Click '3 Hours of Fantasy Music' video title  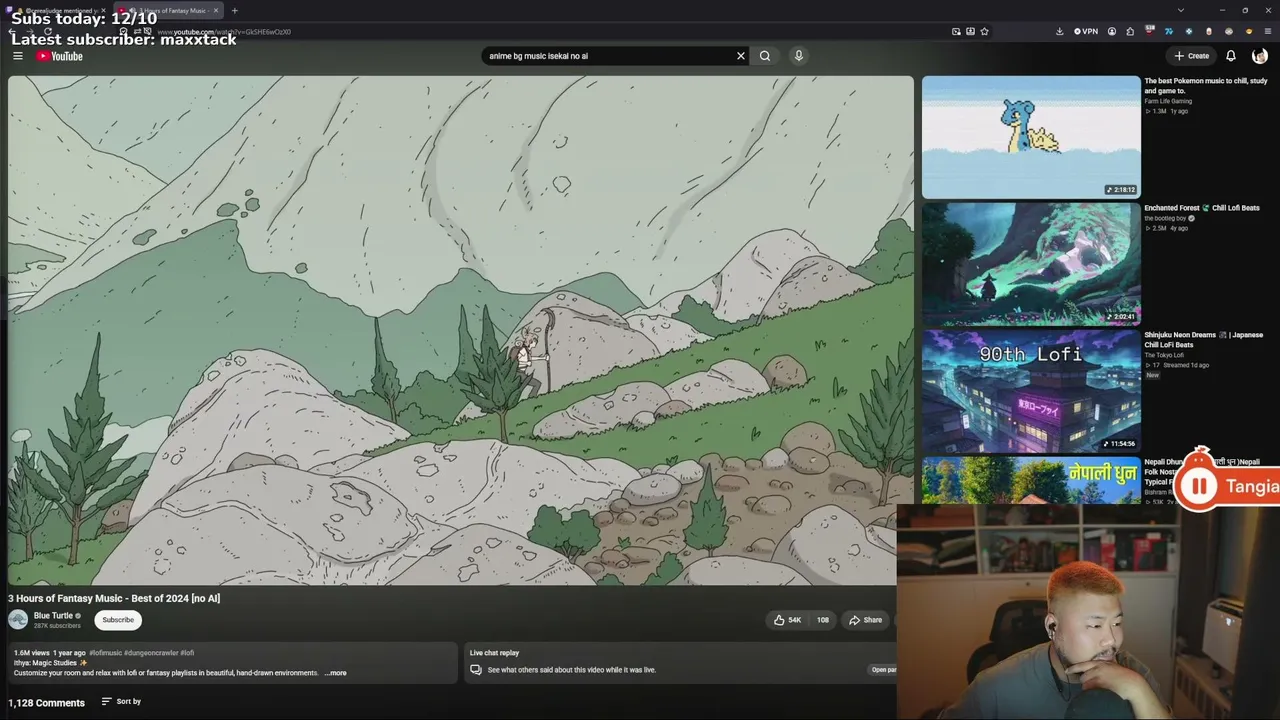click(114, 598)
